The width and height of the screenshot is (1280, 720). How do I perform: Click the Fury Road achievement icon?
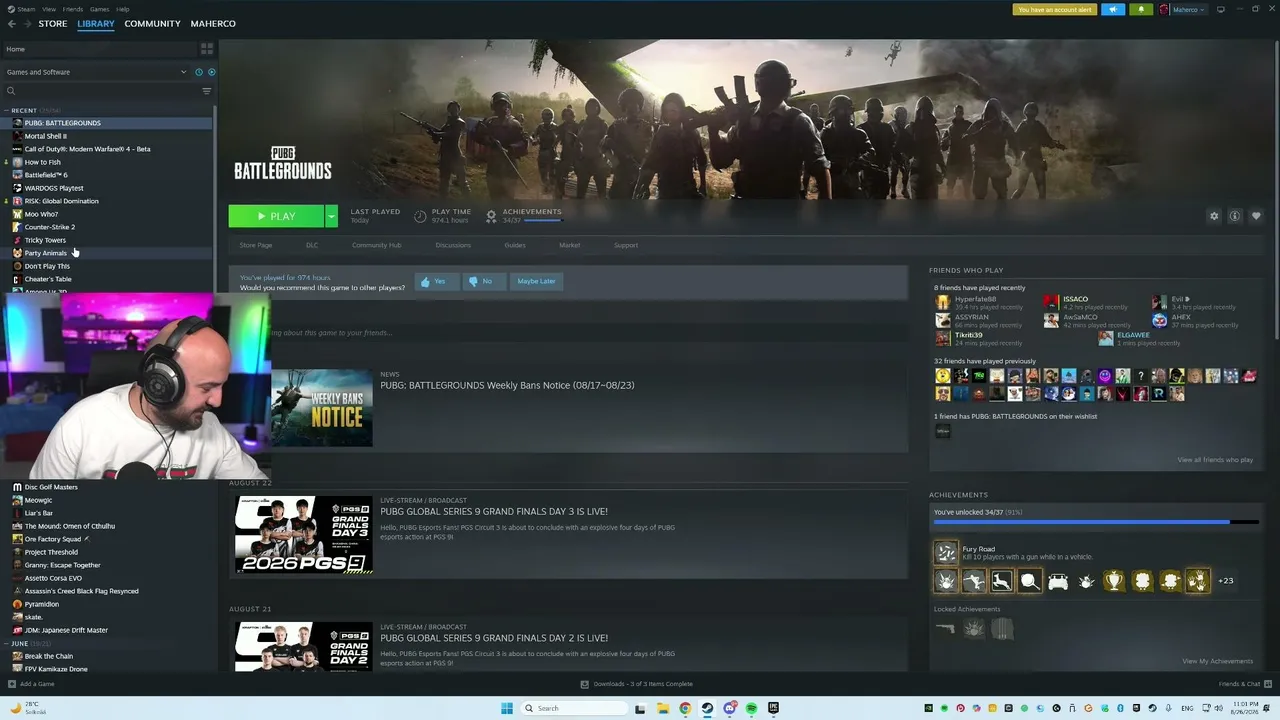[x=946, y=552]
